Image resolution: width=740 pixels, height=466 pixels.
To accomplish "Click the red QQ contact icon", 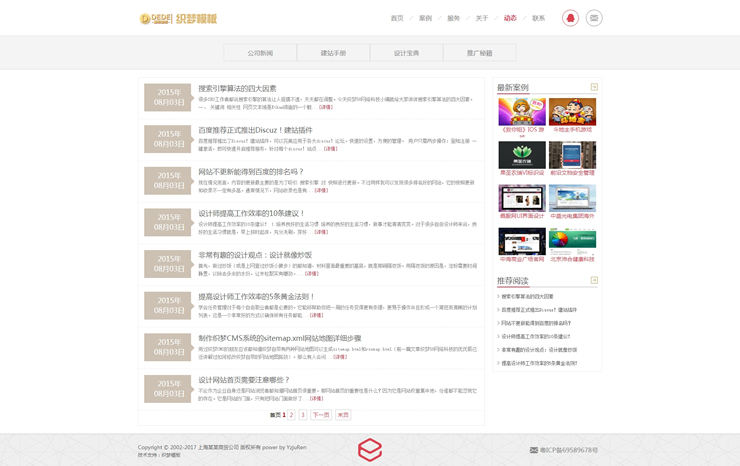I will (569, 18).
